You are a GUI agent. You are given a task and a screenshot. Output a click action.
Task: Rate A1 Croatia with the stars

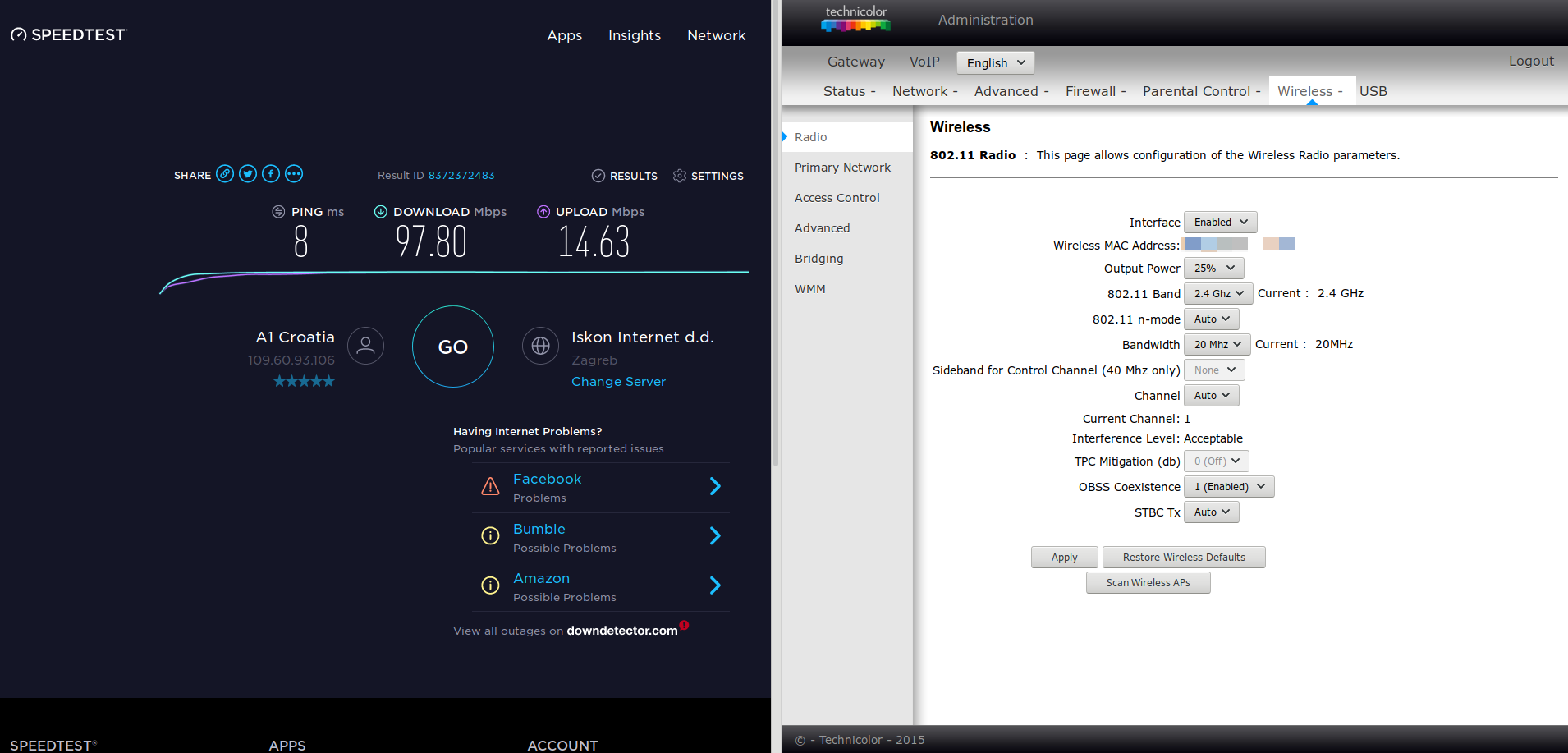(x=304, y=381)
